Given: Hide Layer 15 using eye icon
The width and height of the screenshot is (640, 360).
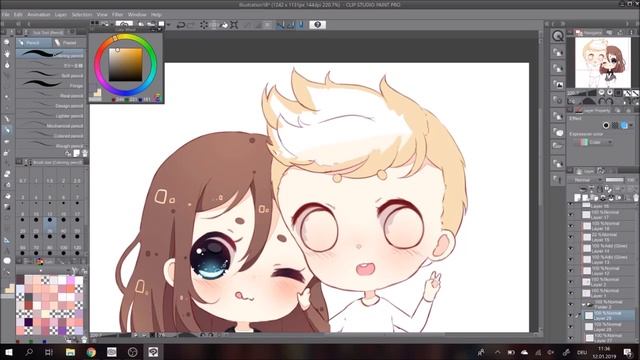Looking at the screenshot, I should coord(571,237).
